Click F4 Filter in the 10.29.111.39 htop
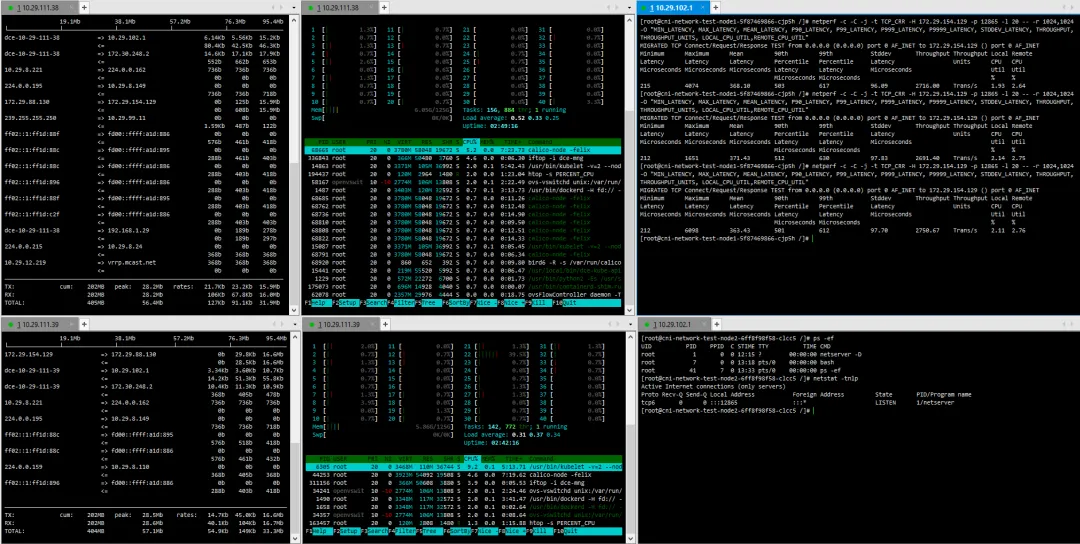Viewport: 1080px width, 544px height. point(402,532)
